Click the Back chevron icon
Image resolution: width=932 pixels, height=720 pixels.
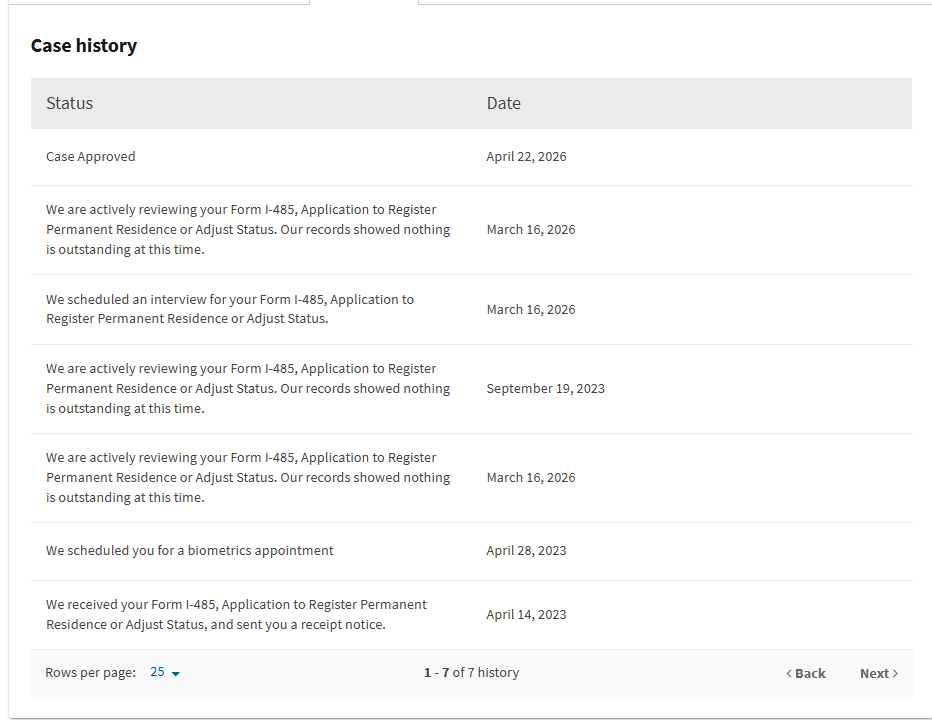pos(789,674)
